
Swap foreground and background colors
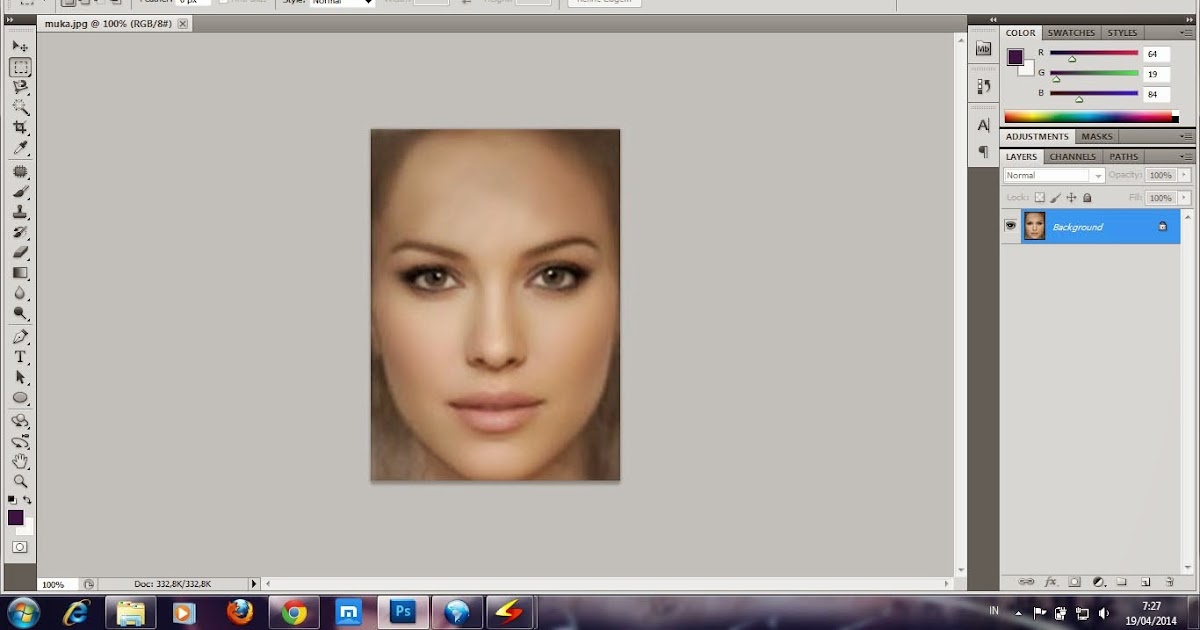27,499
